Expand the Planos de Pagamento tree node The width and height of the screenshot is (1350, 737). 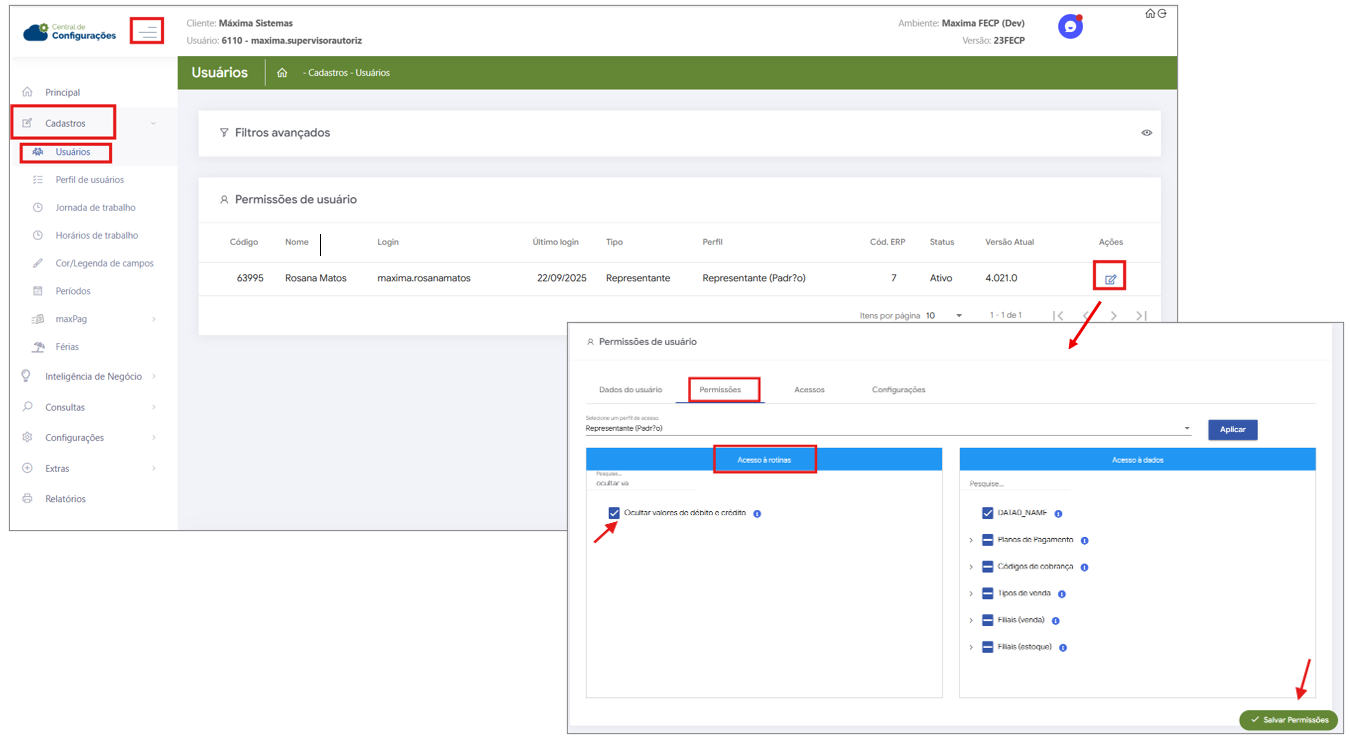[971, 541]
